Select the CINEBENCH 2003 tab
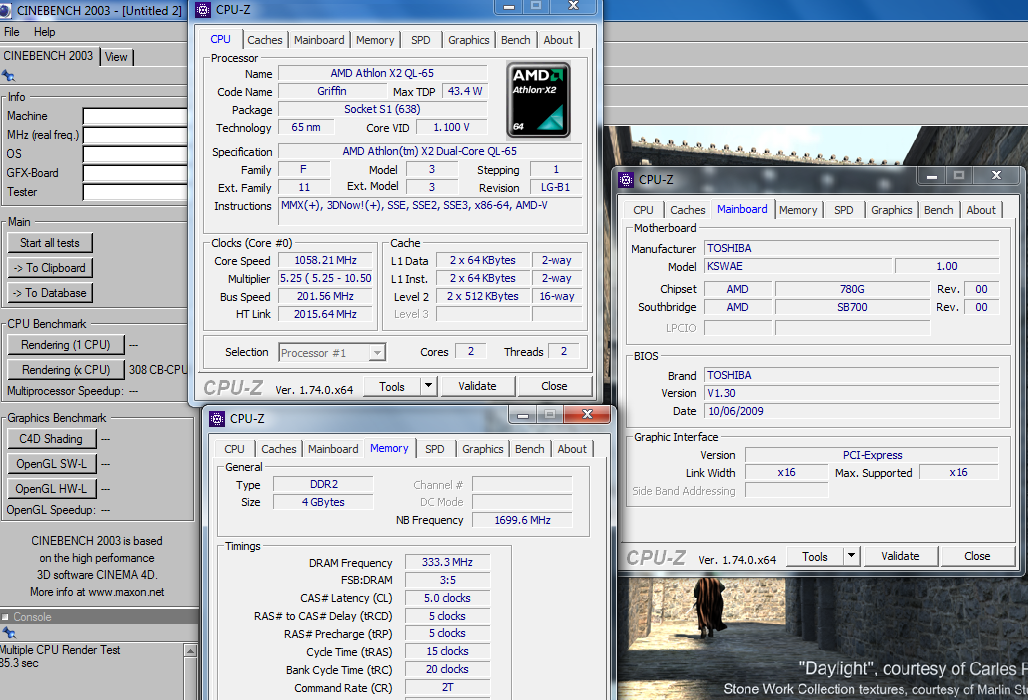This screenshot has width=1028, height=700. (49, 56)
